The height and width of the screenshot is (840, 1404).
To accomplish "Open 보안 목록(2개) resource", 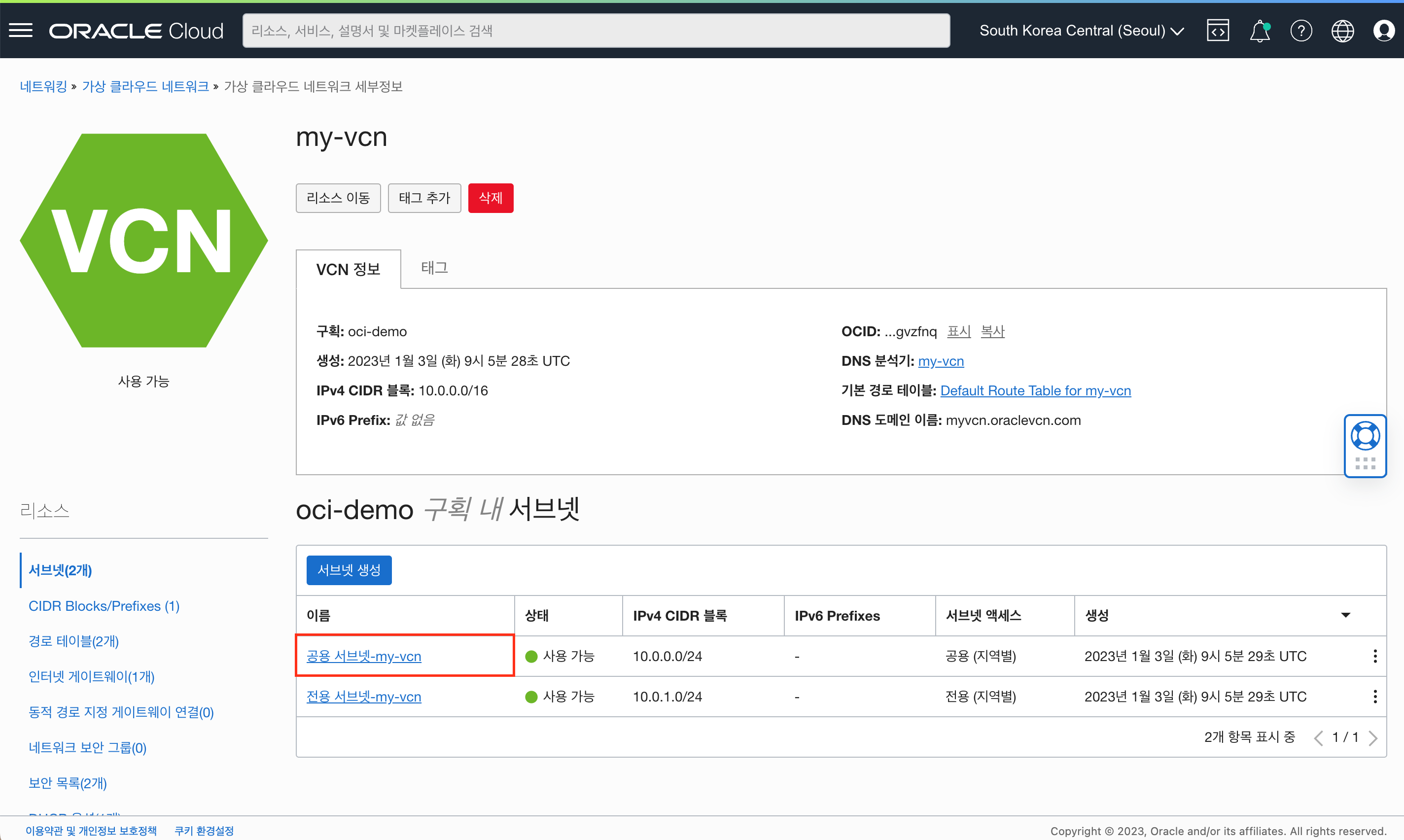I will pos(68,783).
